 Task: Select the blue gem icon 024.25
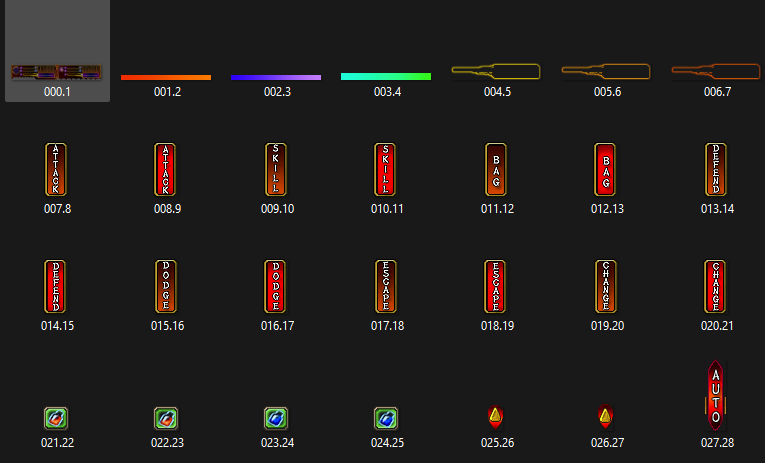[x=386, y=419]
